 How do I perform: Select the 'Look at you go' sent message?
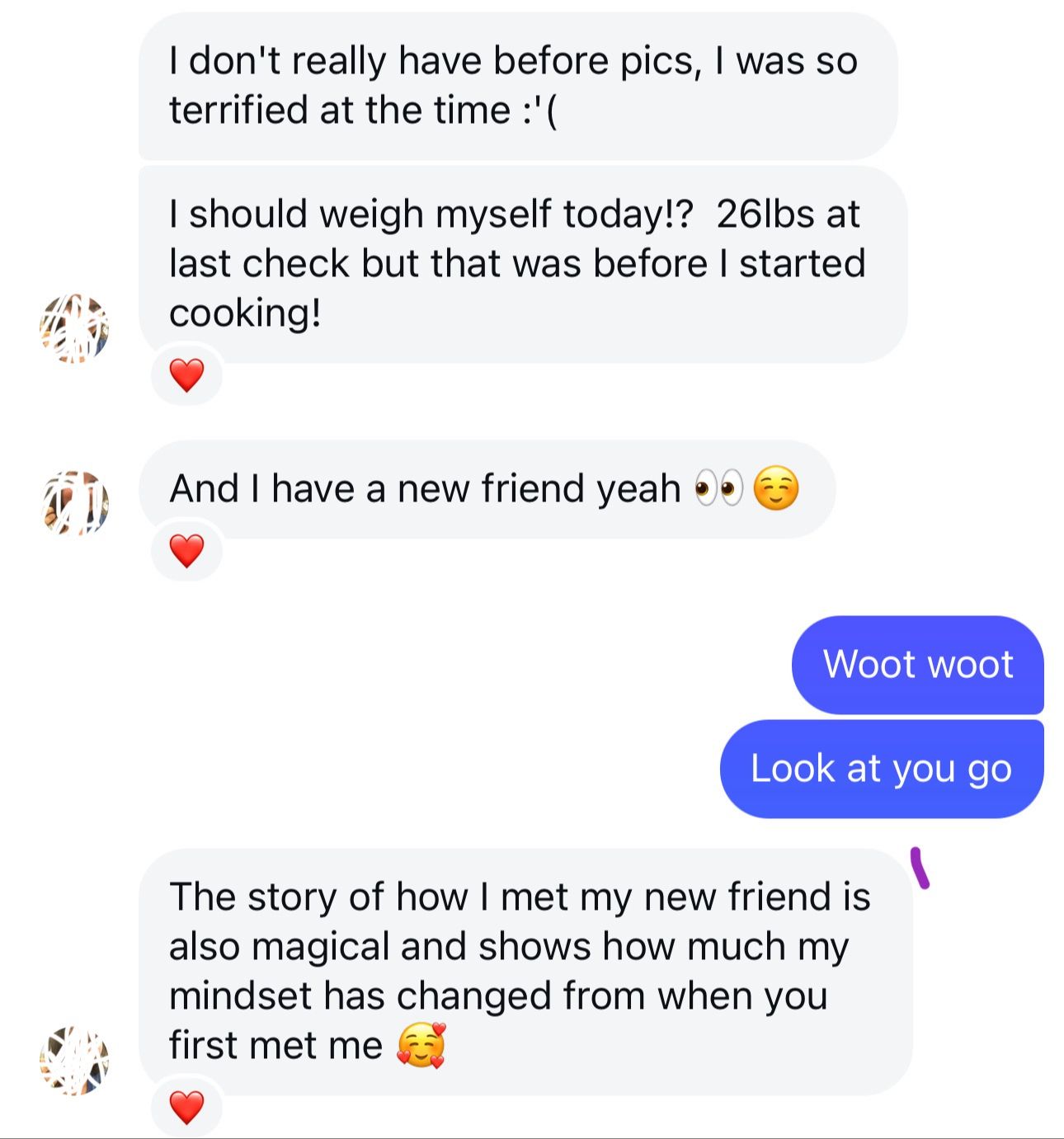pos(881,769)
